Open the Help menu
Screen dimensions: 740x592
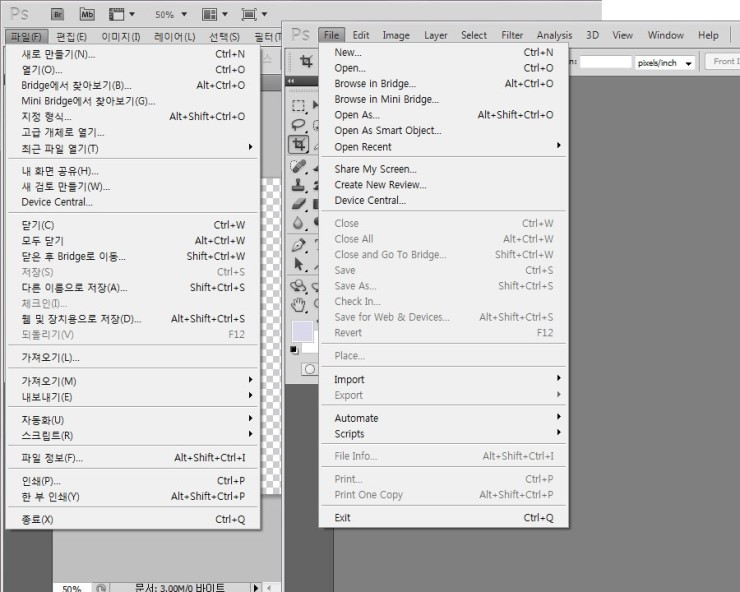[x=708, y=35]
